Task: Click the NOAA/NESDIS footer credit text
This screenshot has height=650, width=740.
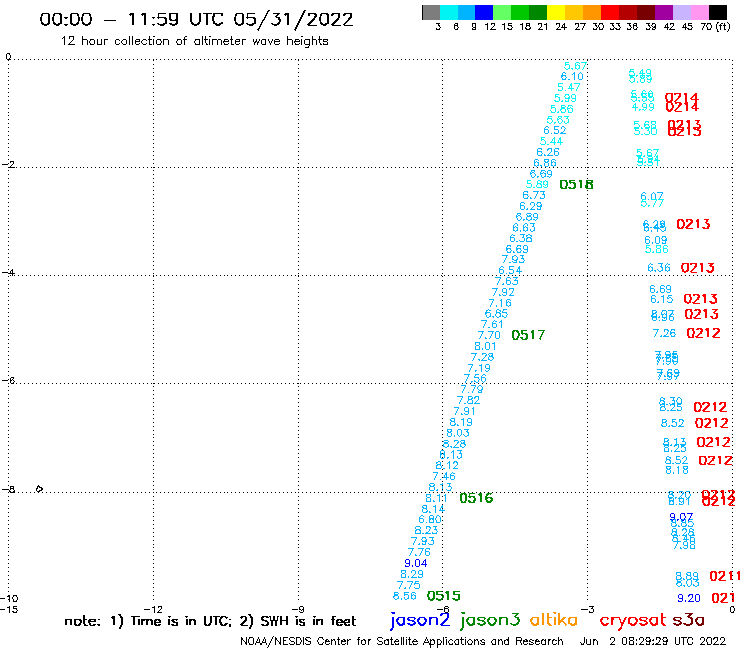Action: click(x=402, y=641)
